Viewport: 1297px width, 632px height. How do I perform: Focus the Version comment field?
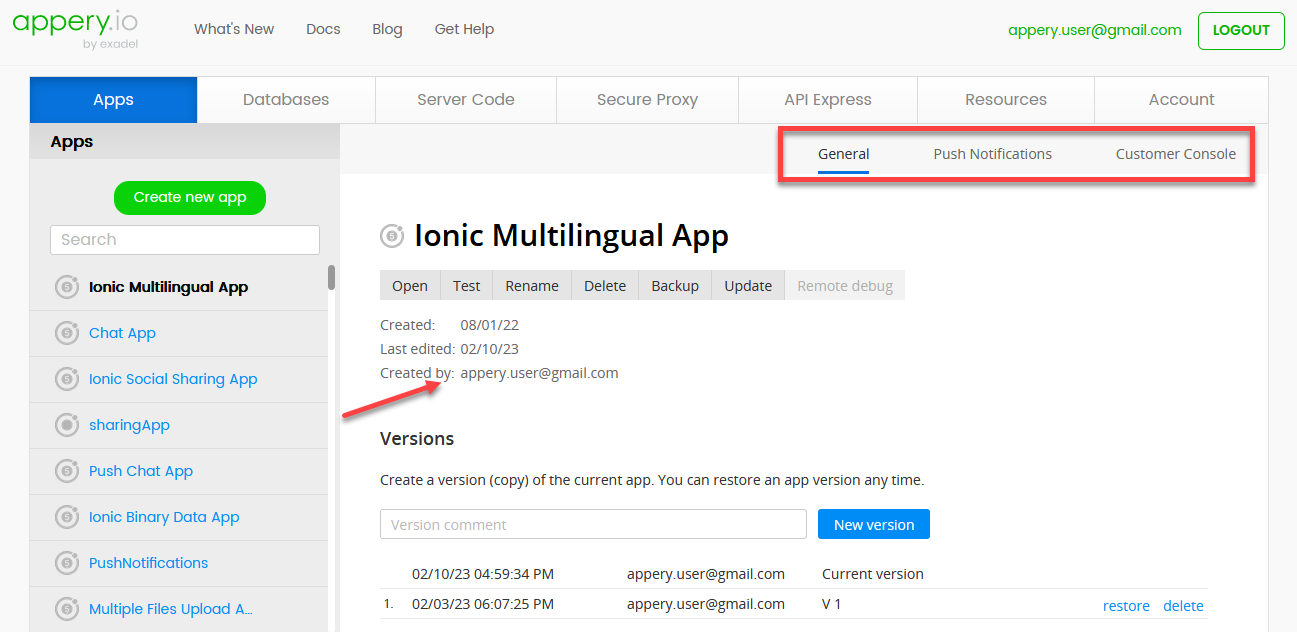coord(593,524)
